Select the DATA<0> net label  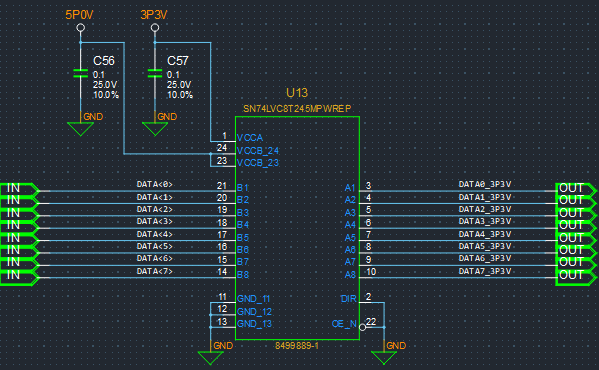155,184
